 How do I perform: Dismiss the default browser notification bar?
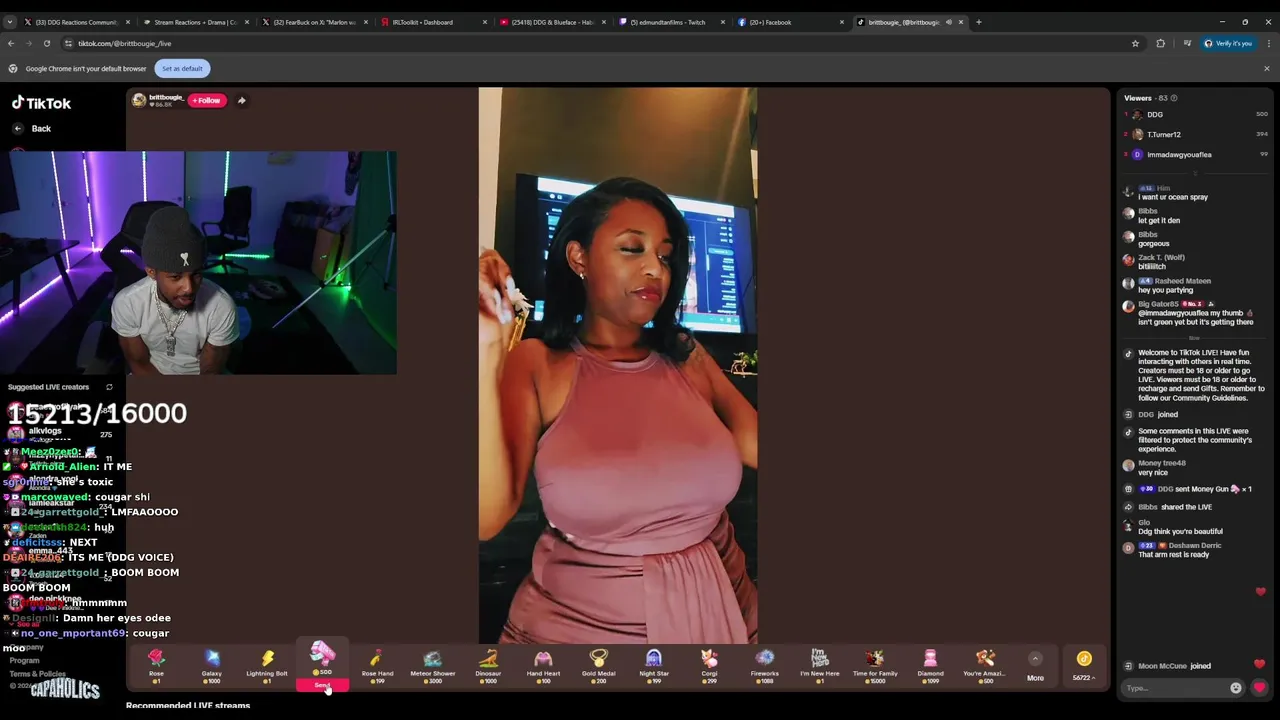1266,68
